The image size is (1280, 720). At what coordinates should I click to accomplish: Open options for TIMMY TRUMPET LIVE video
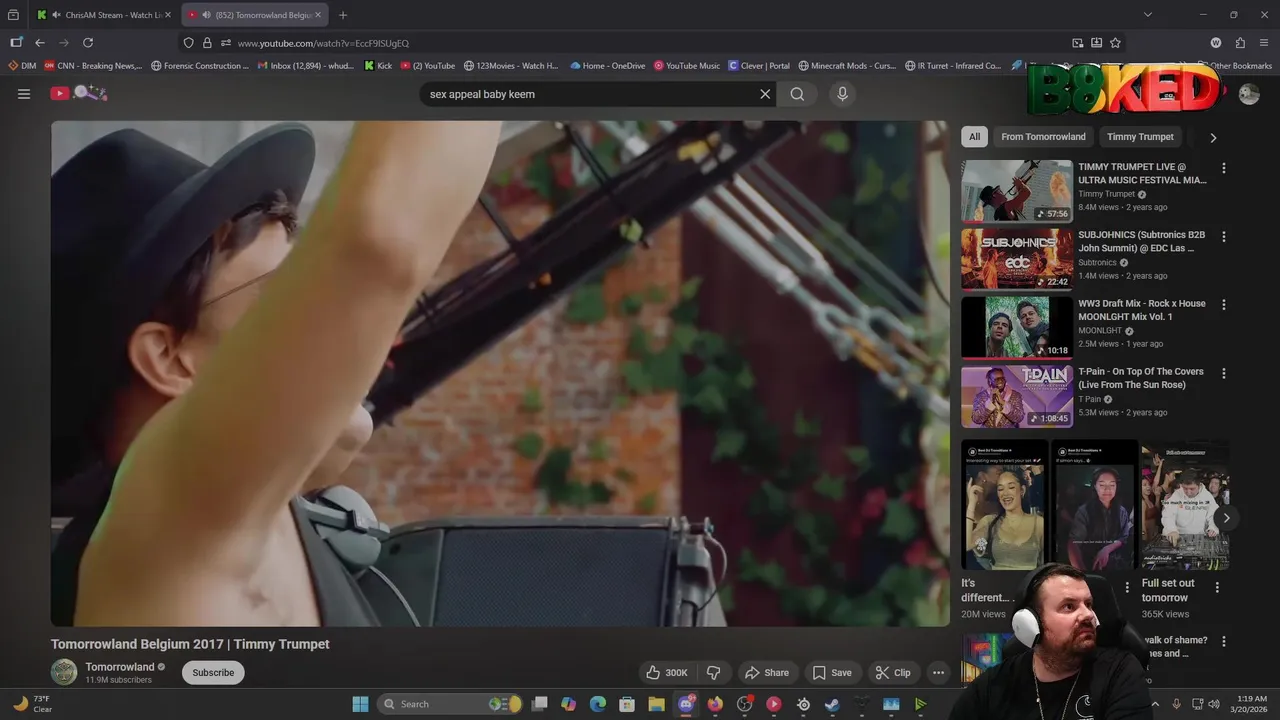(1224, 168)
